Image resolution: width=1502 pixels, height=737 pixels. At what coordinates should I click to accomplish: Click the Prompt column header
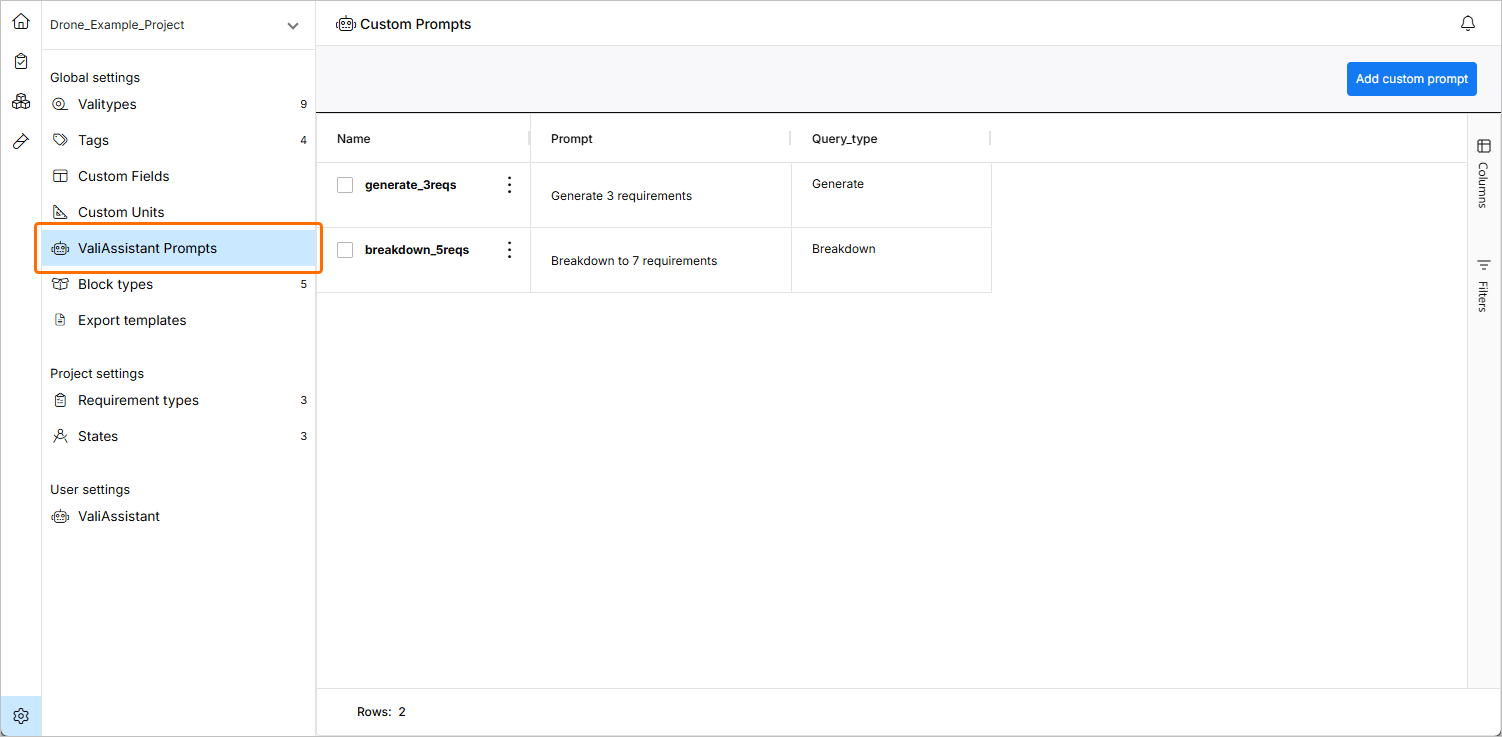coord(572,139)
